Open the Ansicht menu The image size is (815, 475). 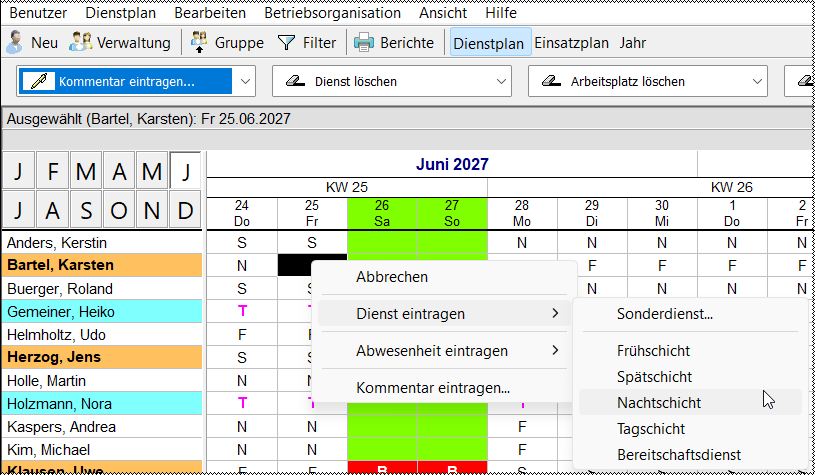(x=443, y=13)
